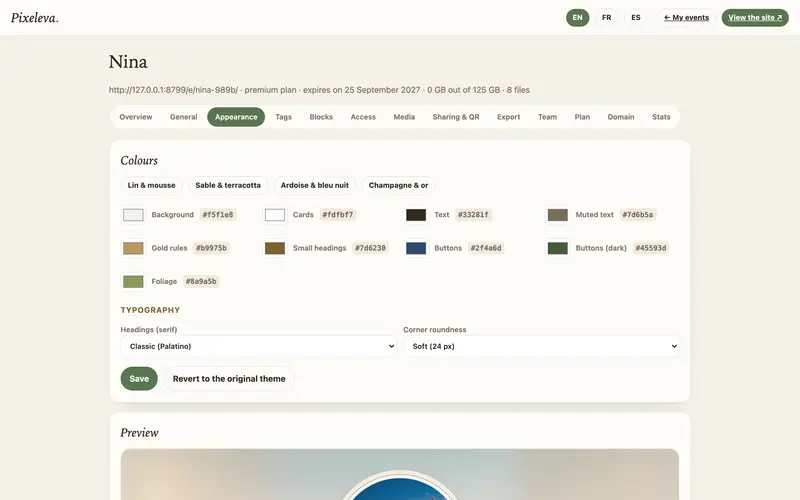This screenshot has width=800, height=500.
Task: Open the Muted text colour swatch
Action: coord(558,215)
